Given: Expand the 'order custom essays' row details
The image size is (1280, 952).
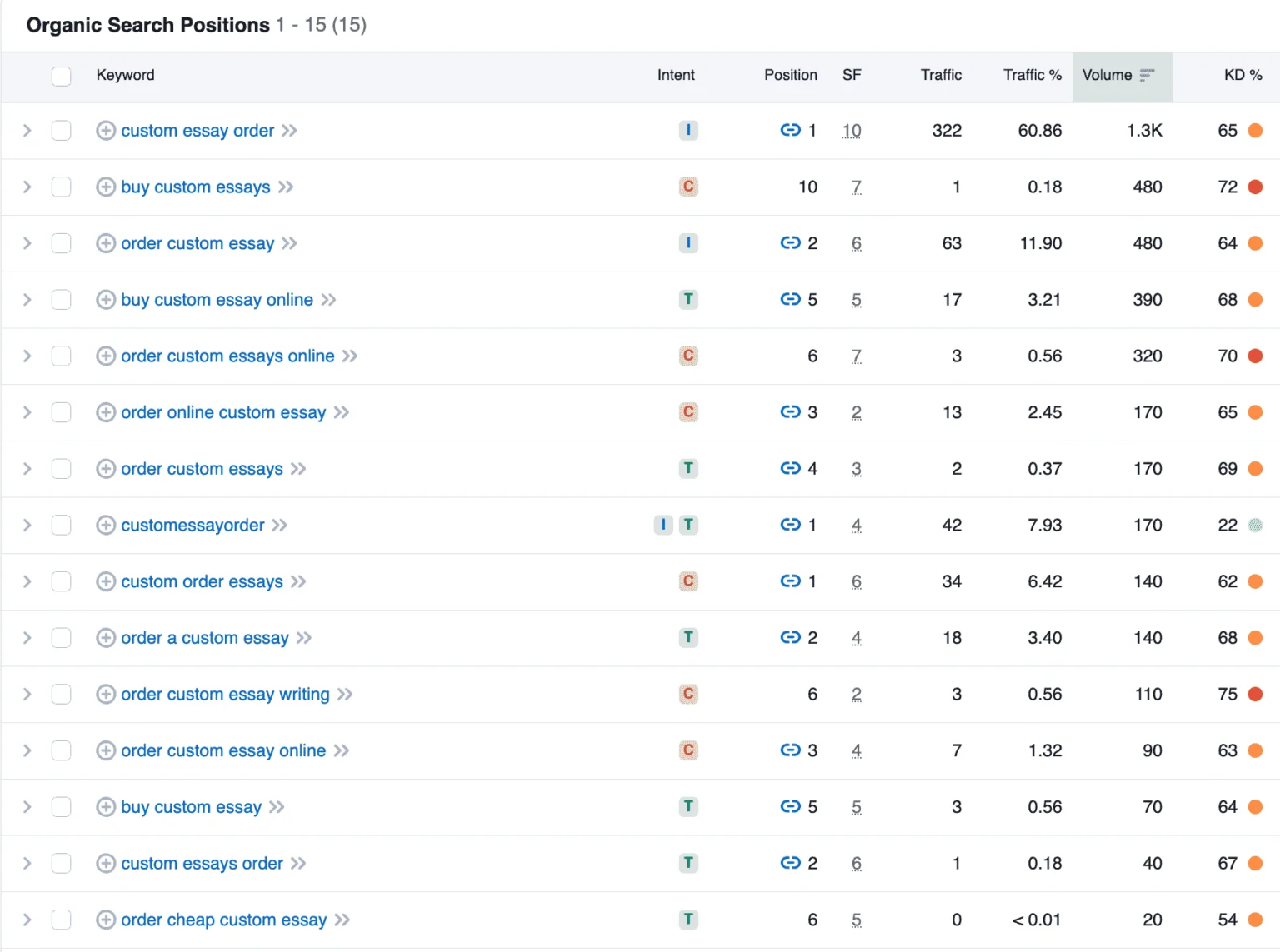Looking at the screenshot, I should 27,469.
